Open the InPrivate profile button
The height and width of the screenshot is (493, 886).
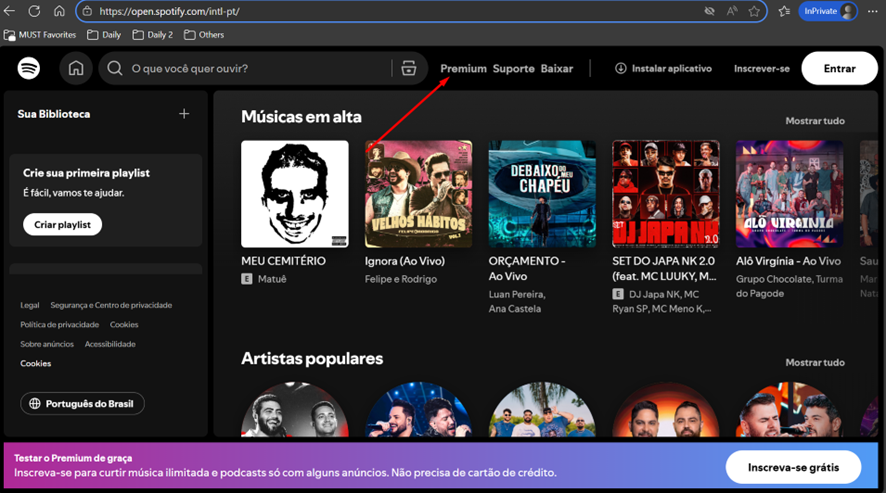coord(828,11)
